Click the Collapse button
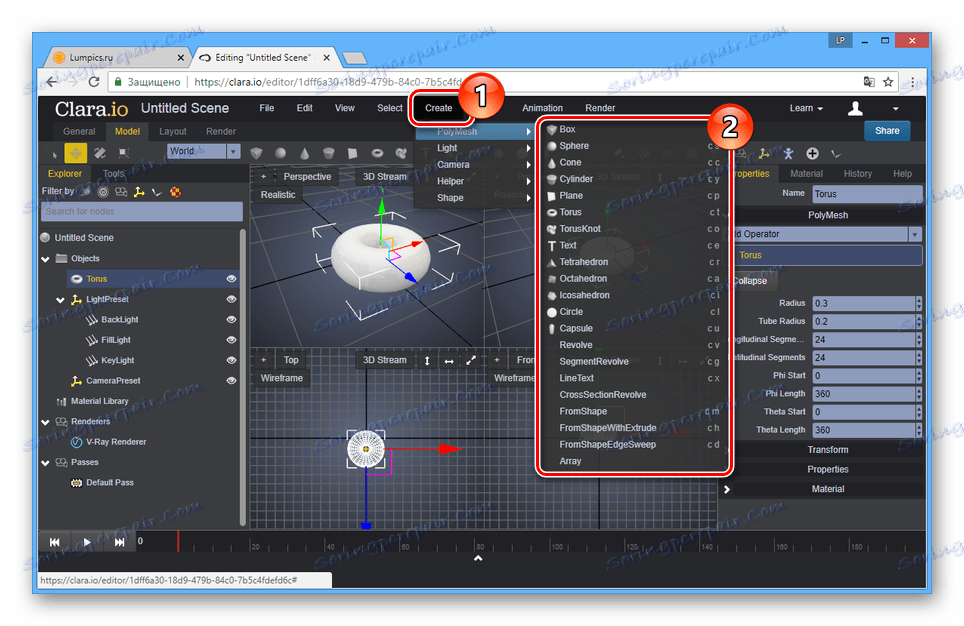Image resolution: width=964 pixels, height=626 pixels. tap(751, 281)
